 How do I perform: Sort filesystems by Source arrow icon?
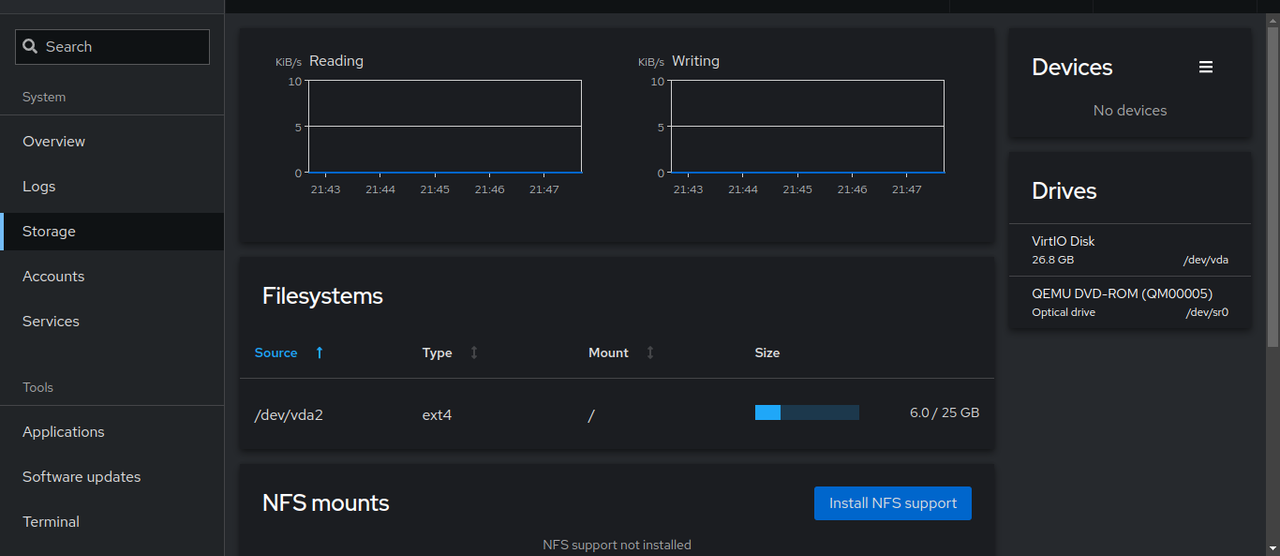319,353
